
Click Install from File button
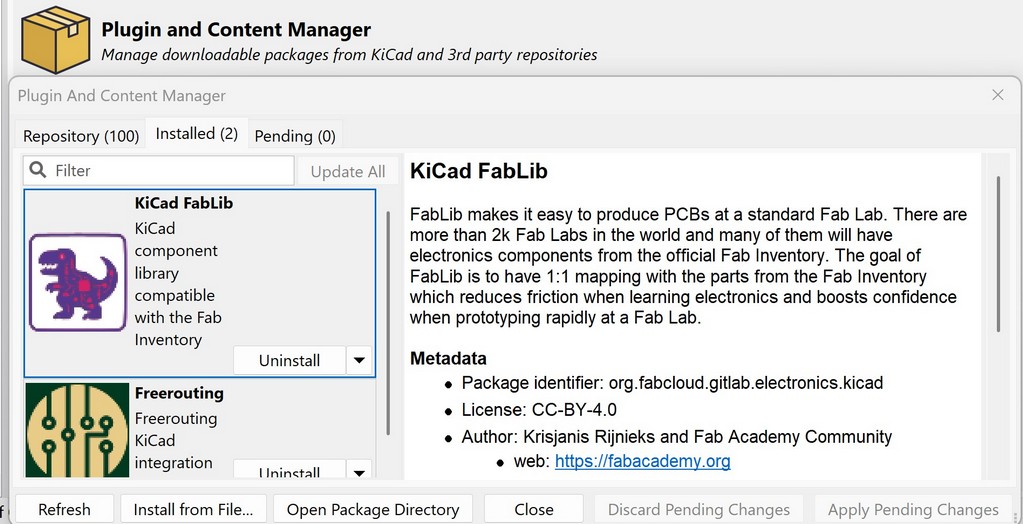194,509
